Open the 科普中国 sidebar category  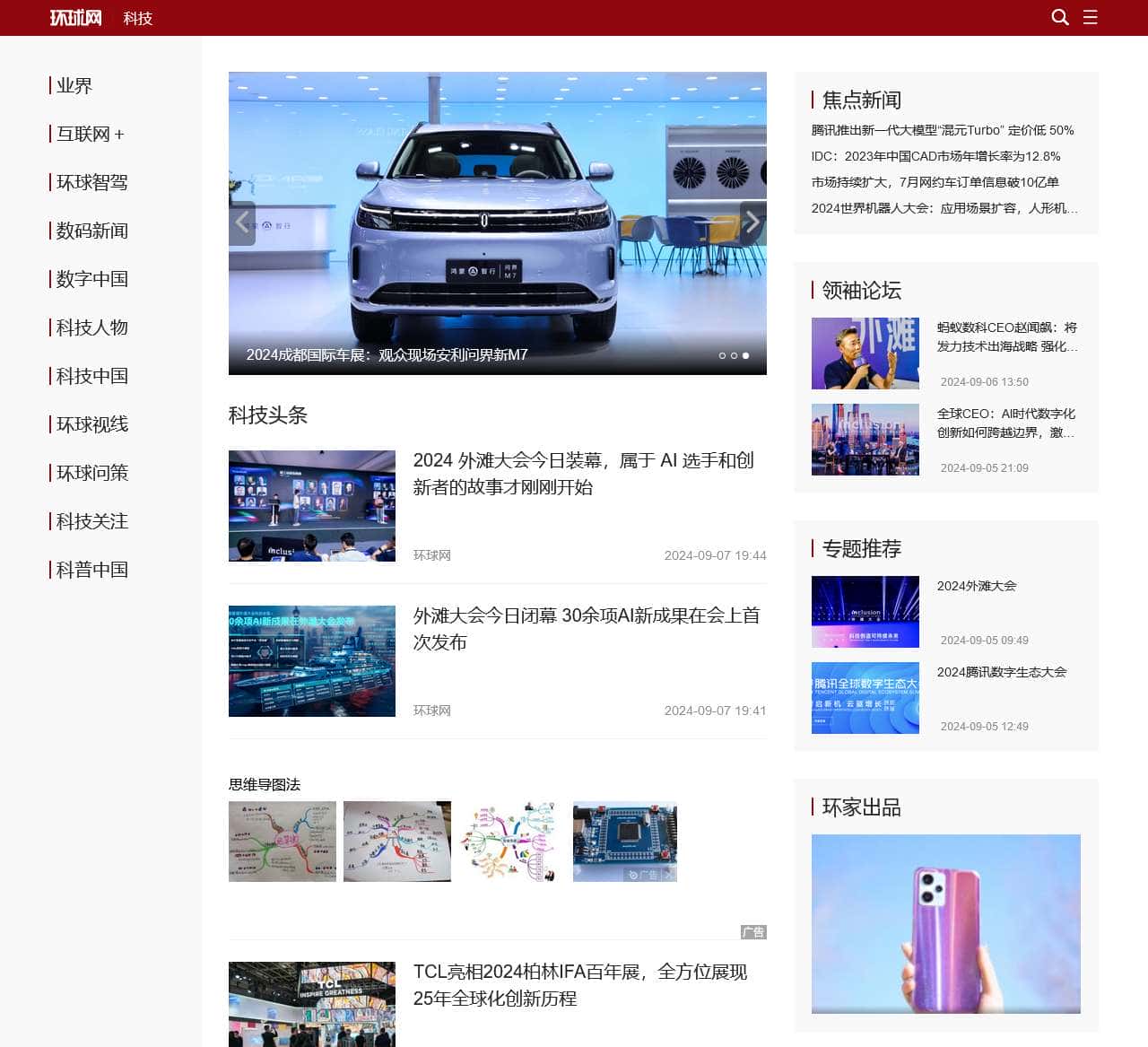[x=91, y=571]
